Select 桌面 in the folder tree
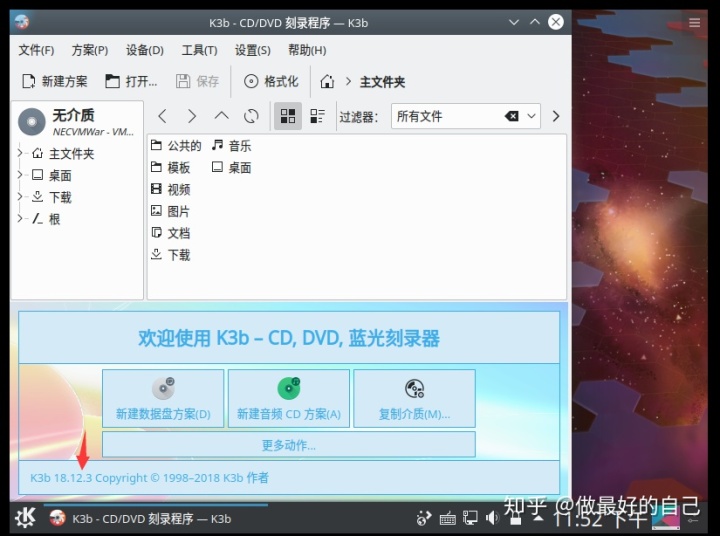 (x=51, y=175)
